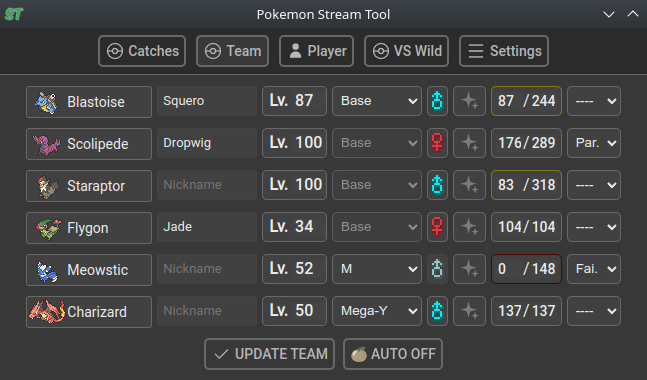Open Blastoise's status condition dropdown
Viewport: 647px width, 380px height.
point(594,101)
